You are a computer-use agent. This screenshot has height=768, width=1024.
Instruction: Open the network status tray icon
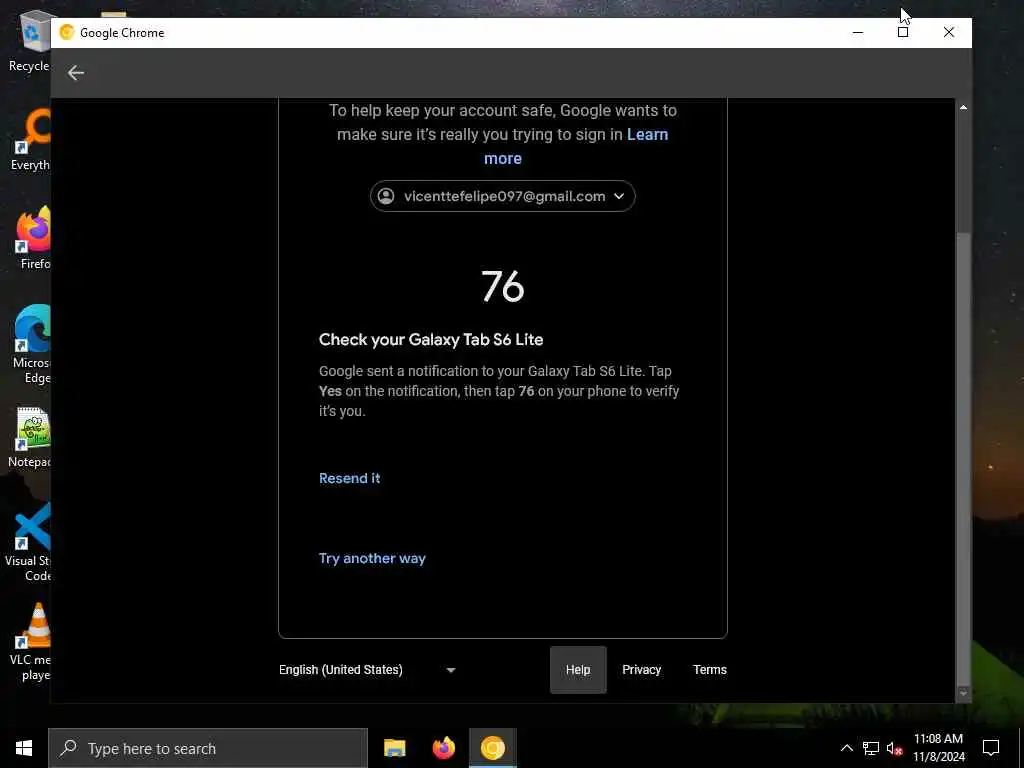871,748
